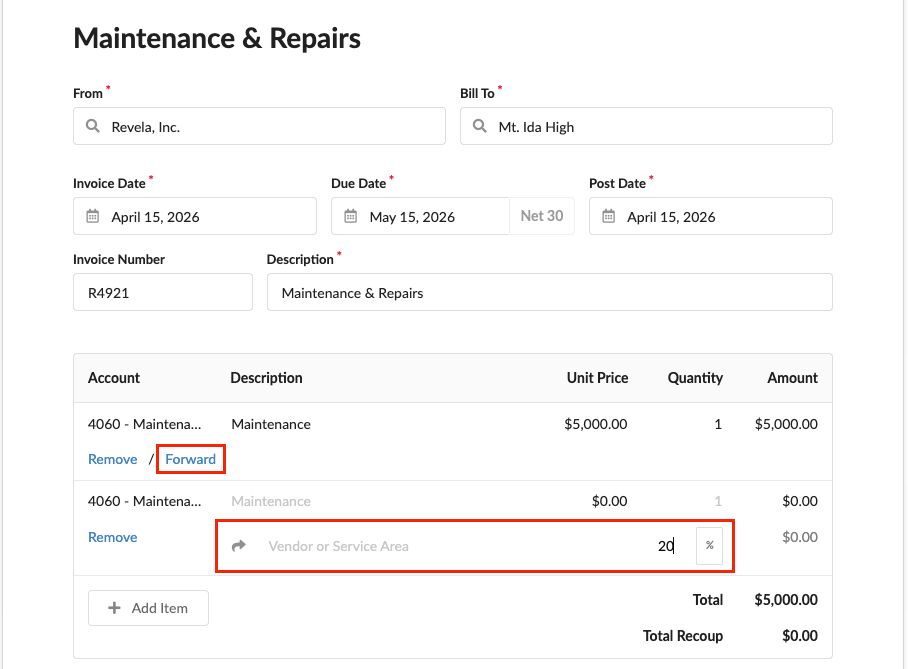
Task: Click the percentage input showing 20
Action: pos(666,546)
